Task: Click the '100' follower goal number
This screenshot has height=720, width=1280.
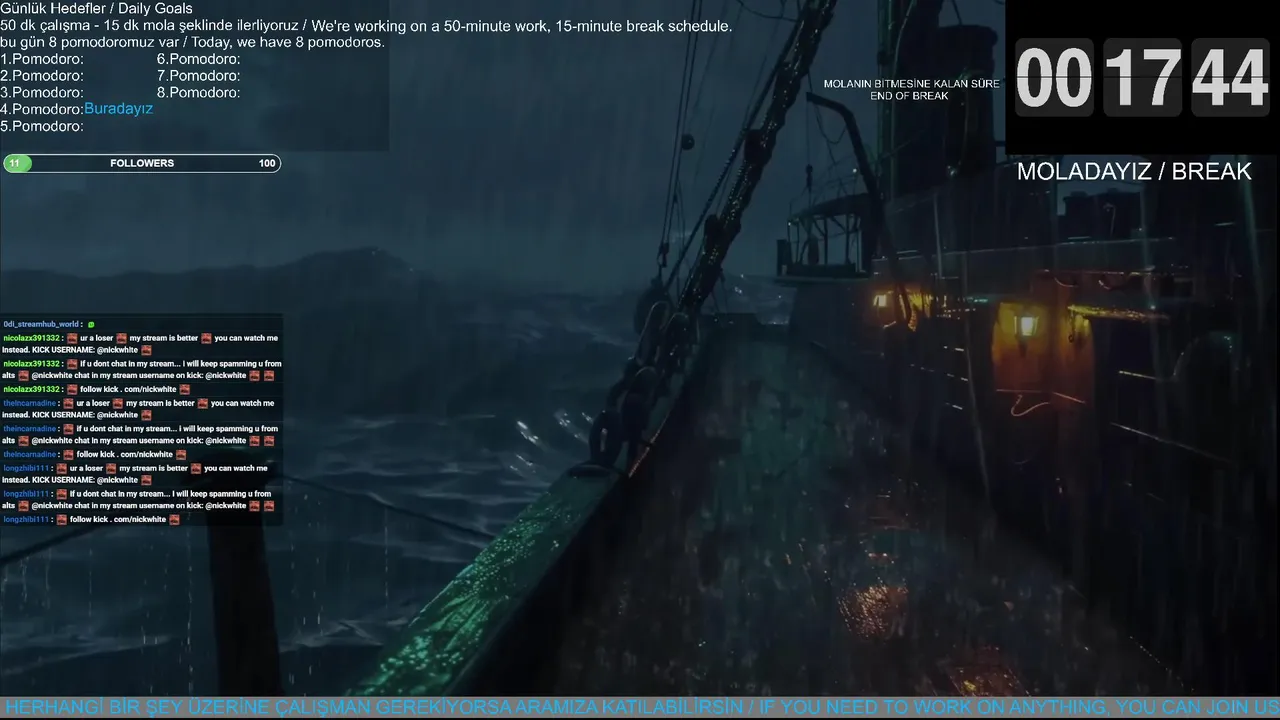Action: pos(267,163)
